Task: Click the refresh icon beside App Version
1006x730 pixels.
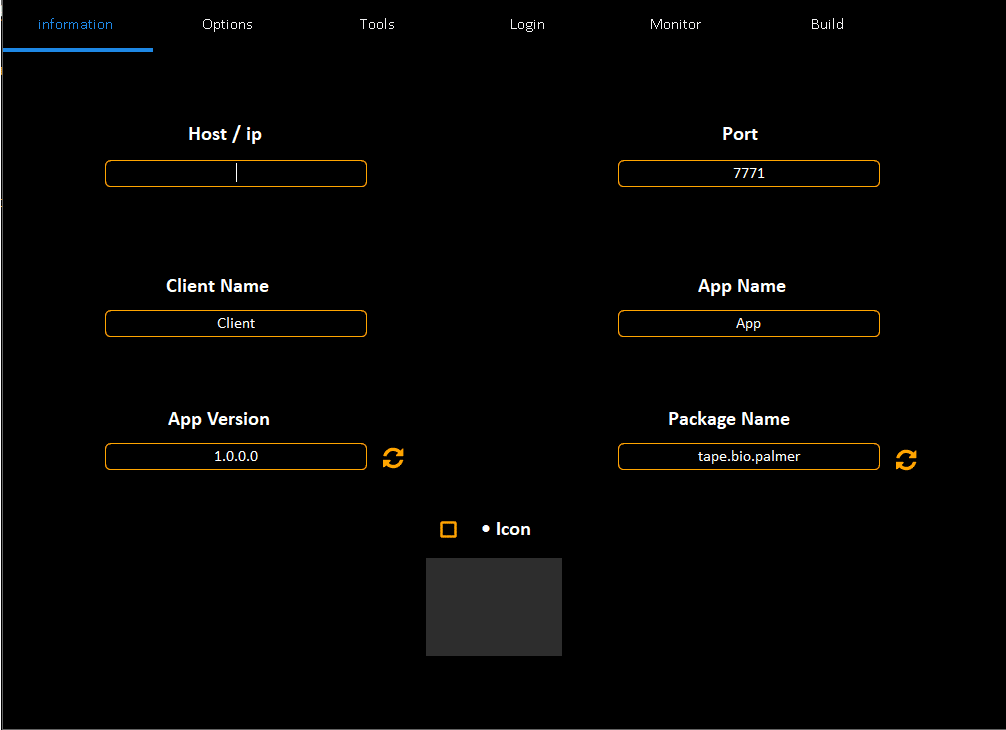Action: (x=392, y=457)
